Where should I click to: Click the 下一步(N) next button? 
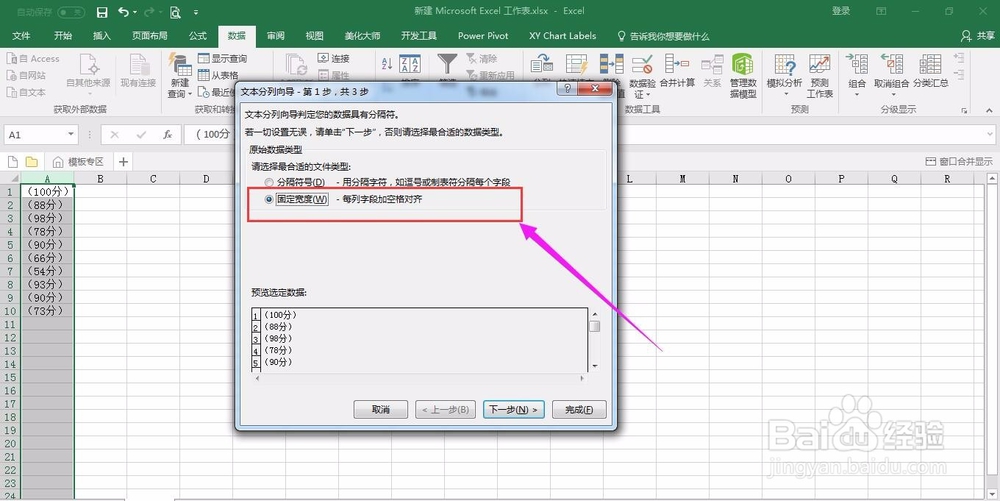(x=513, y=409)
